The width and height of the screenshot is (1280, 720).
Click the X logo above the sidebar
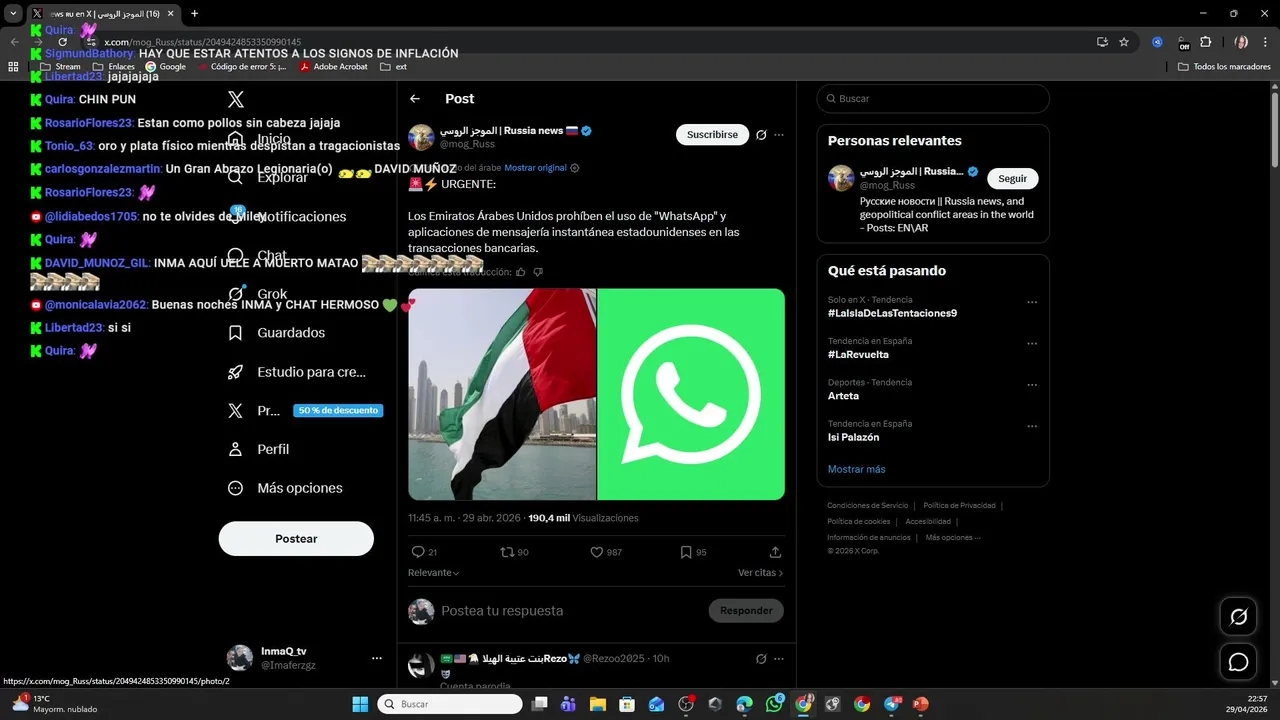[x=236, y=99]
